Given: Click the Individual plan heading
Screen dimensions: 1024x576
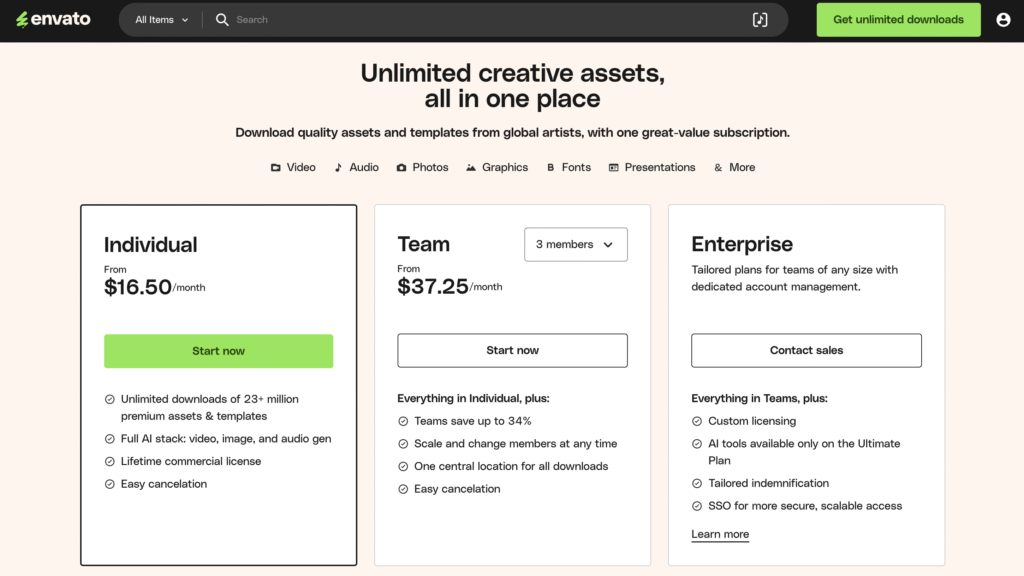Looking at the screenshot, I should [150, 245].
